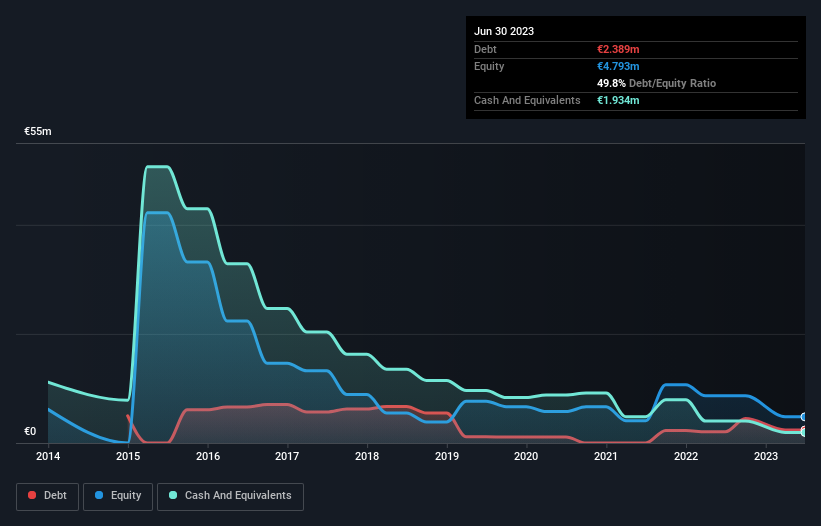Click the €1.934m cash value
This screenshot has height=526, width=821.
[618, 100]
